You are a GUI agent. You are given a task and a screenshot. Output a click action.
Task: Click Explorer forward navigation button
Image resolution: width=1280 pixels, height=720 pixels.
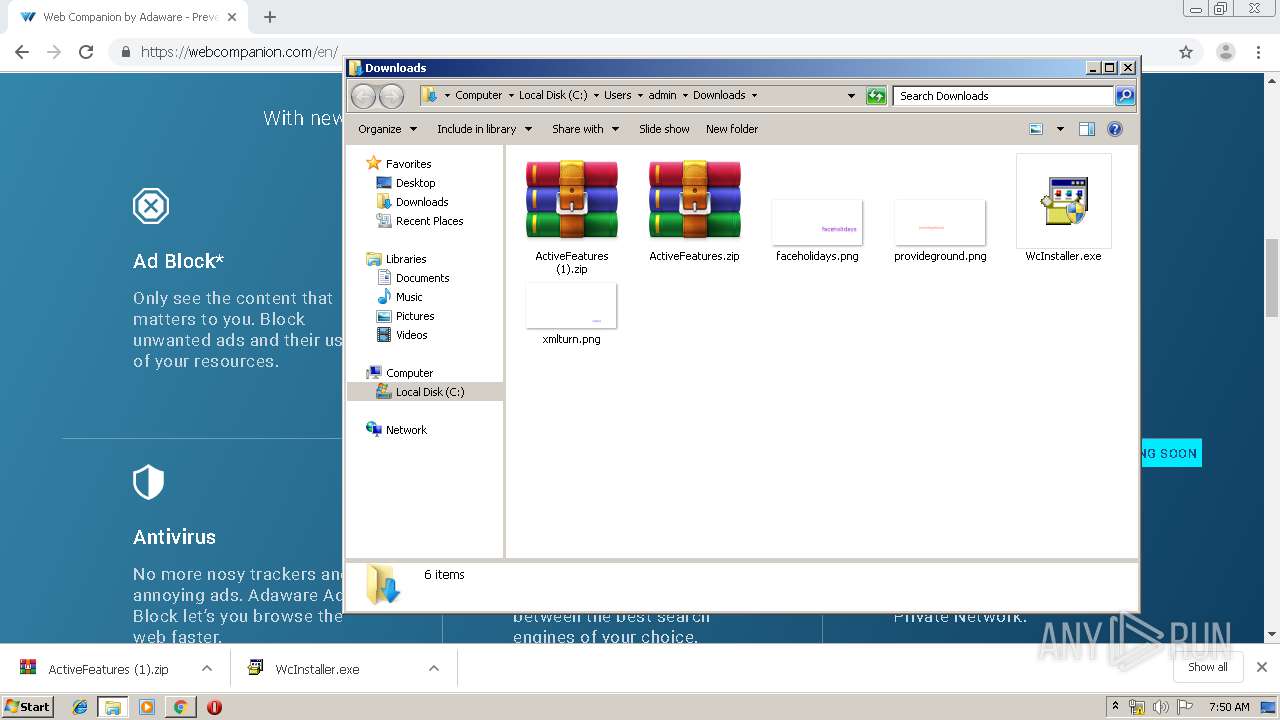pos(391,96)
